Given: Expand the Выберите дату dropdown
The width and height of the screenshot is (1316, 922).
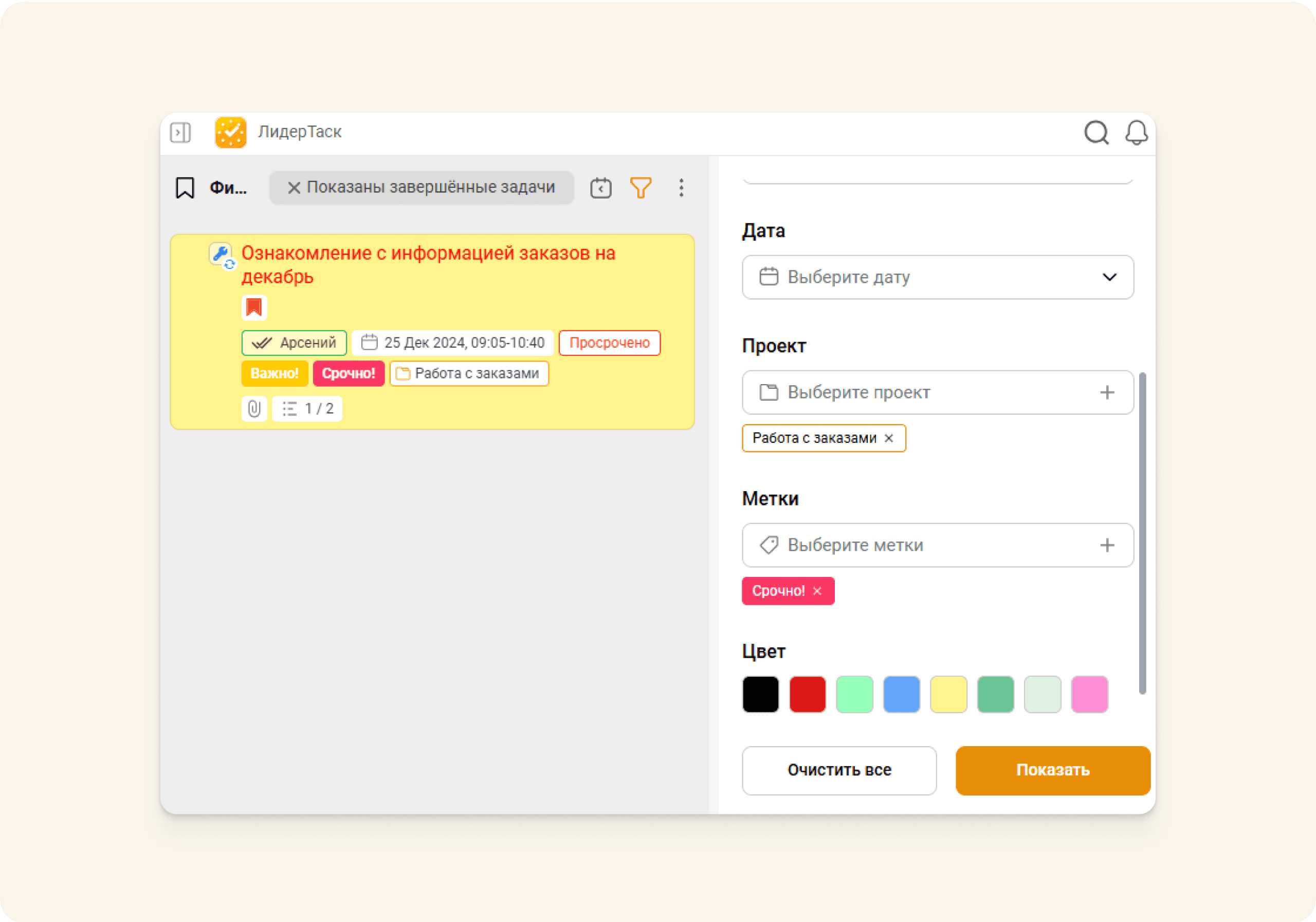Looking at the screenshot, I should [1110, 277].
